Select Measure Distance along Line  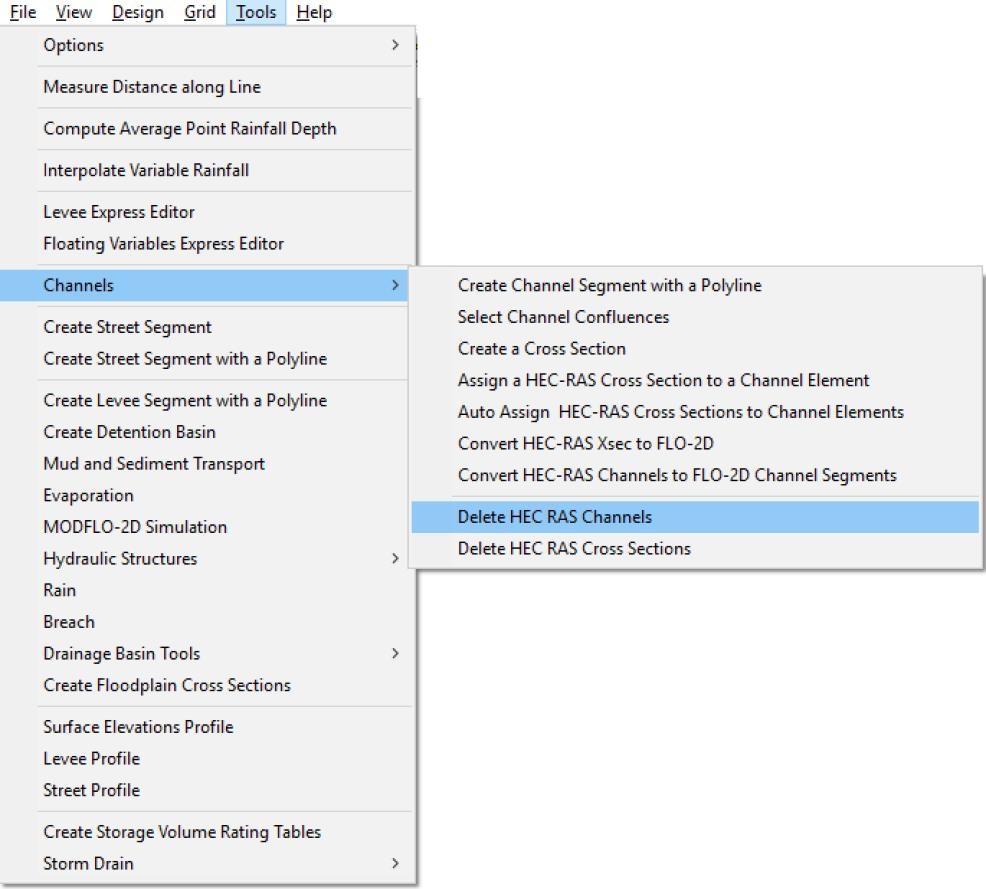(x=152, y=87)
